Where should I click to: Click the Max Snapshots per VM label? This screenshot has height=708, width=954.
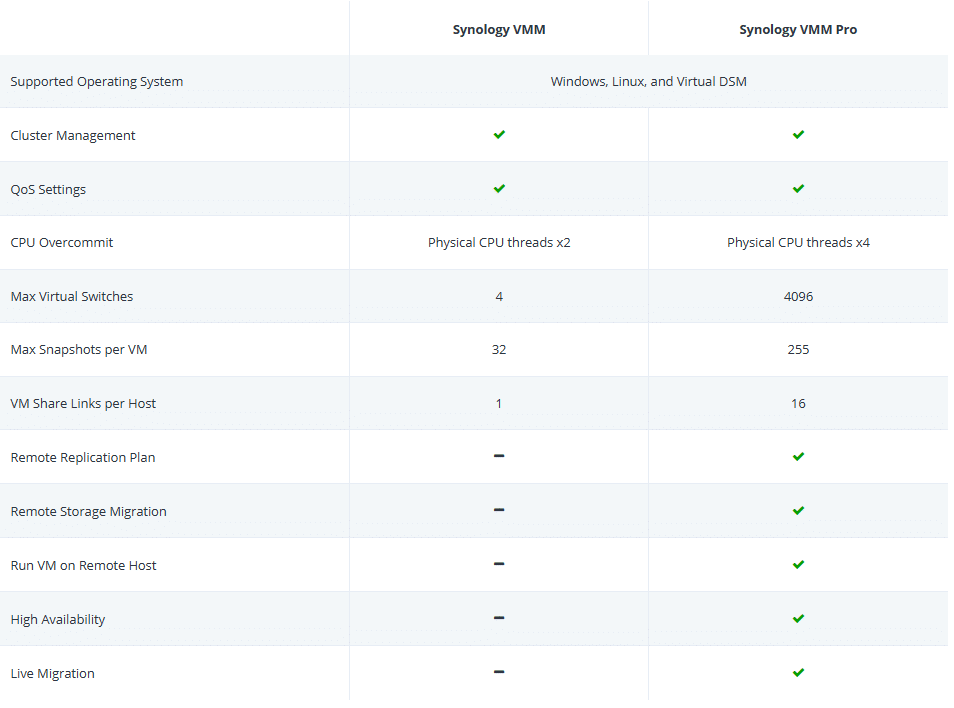tap(80, 352)
